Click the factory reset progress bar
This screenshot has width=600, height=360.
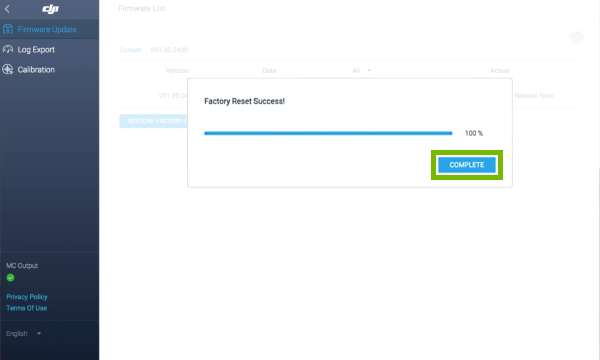328,133
